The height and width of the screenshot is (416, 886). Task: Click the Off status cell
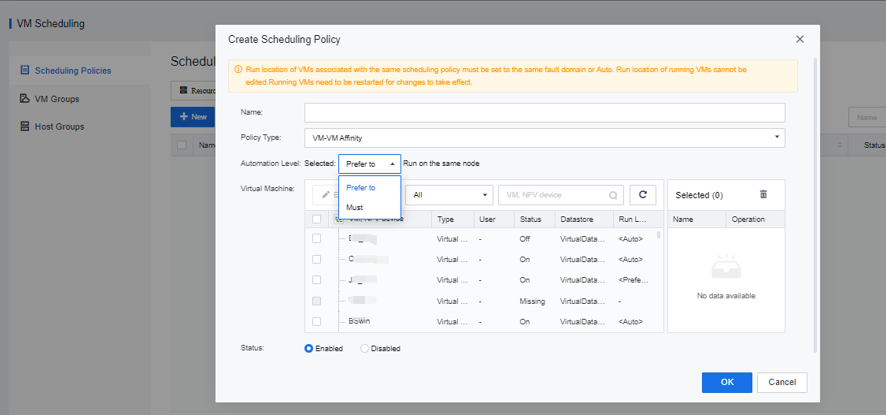tap(524, 239)
